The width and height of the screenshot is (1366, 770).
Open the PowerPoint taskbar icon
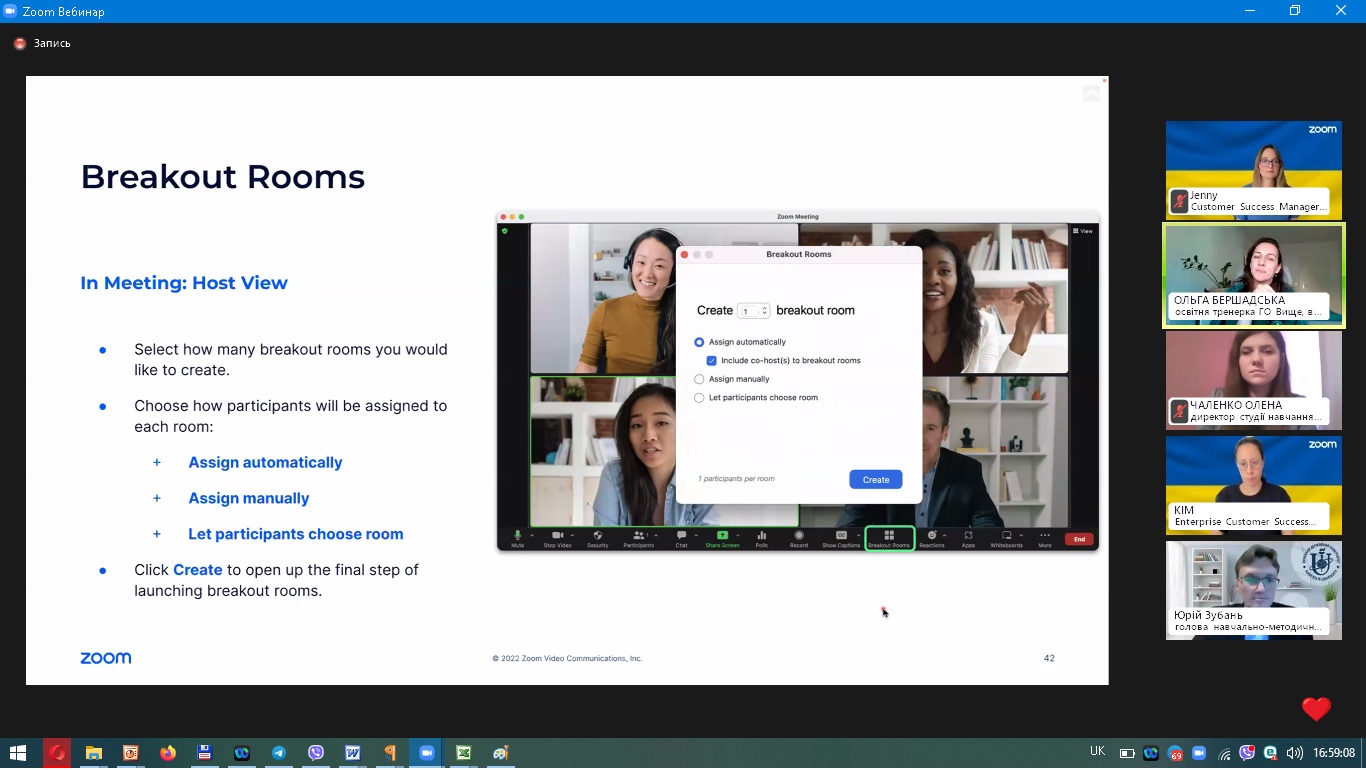click(131, 753)
